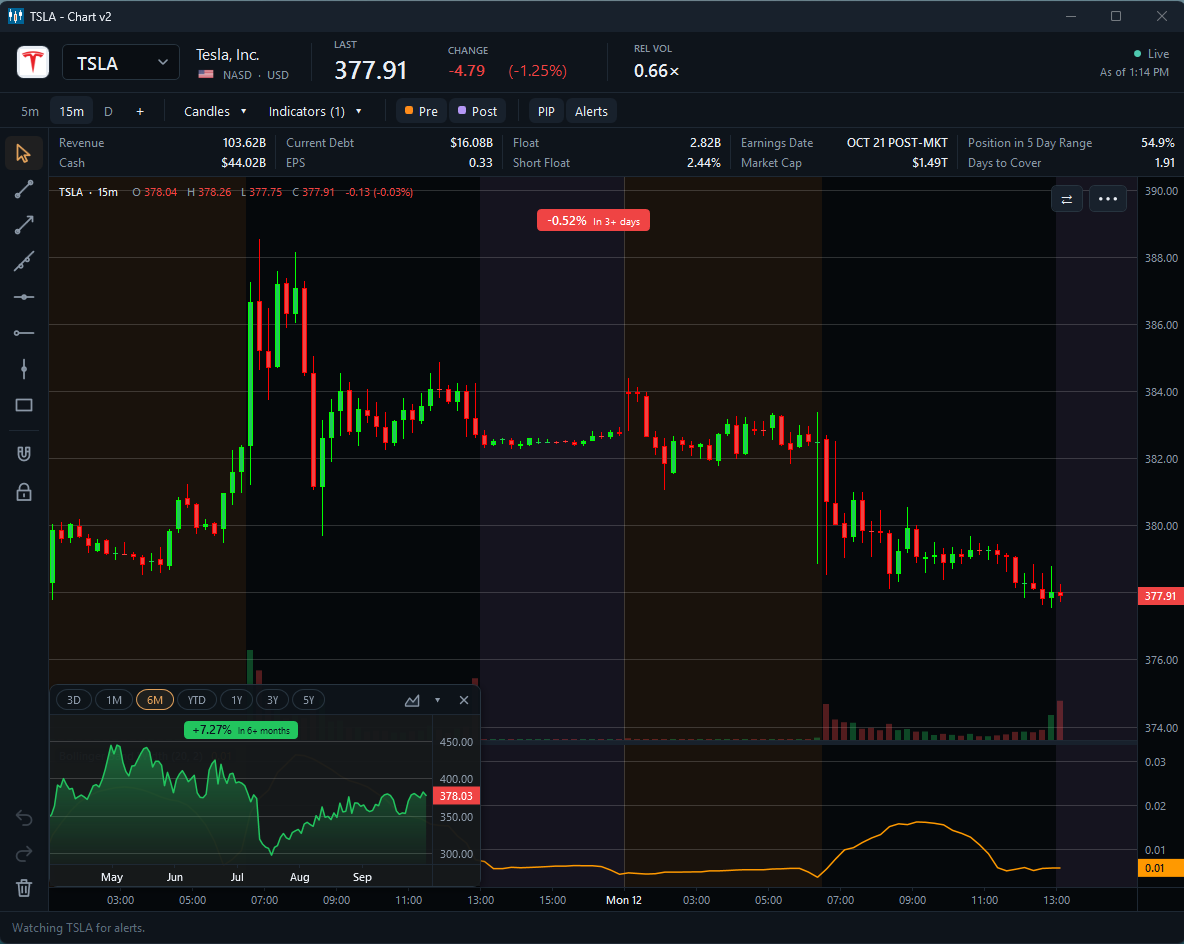Click the Tesla, Inc. company name
The image size is (1184, 944).
point(227,54)
